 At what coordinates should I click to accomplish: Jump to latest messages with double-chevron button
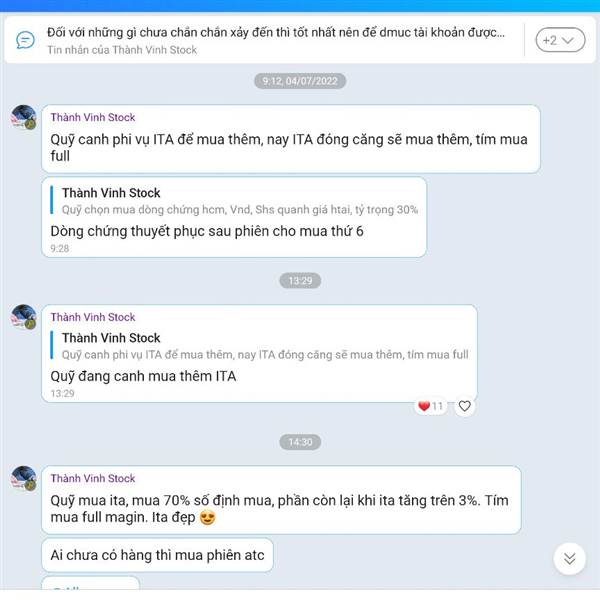(569, 559)
